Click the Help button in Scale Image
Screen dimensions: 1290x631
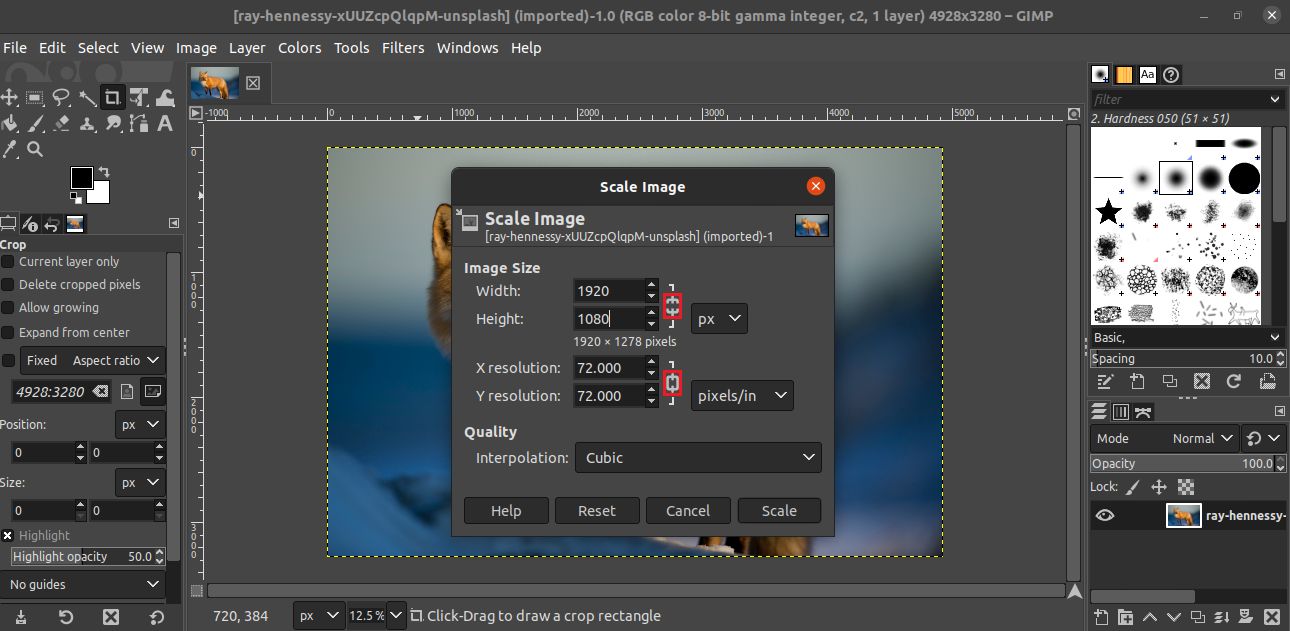coord(506,510)
